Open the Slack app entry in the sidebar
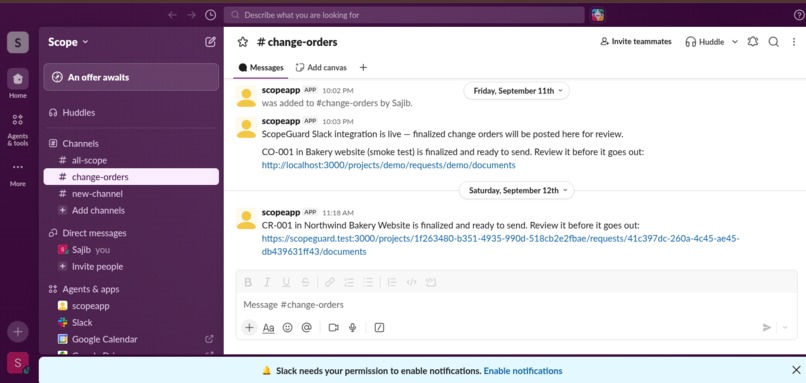The height and width of the screenshot is (383, 806). coord(131,322)
